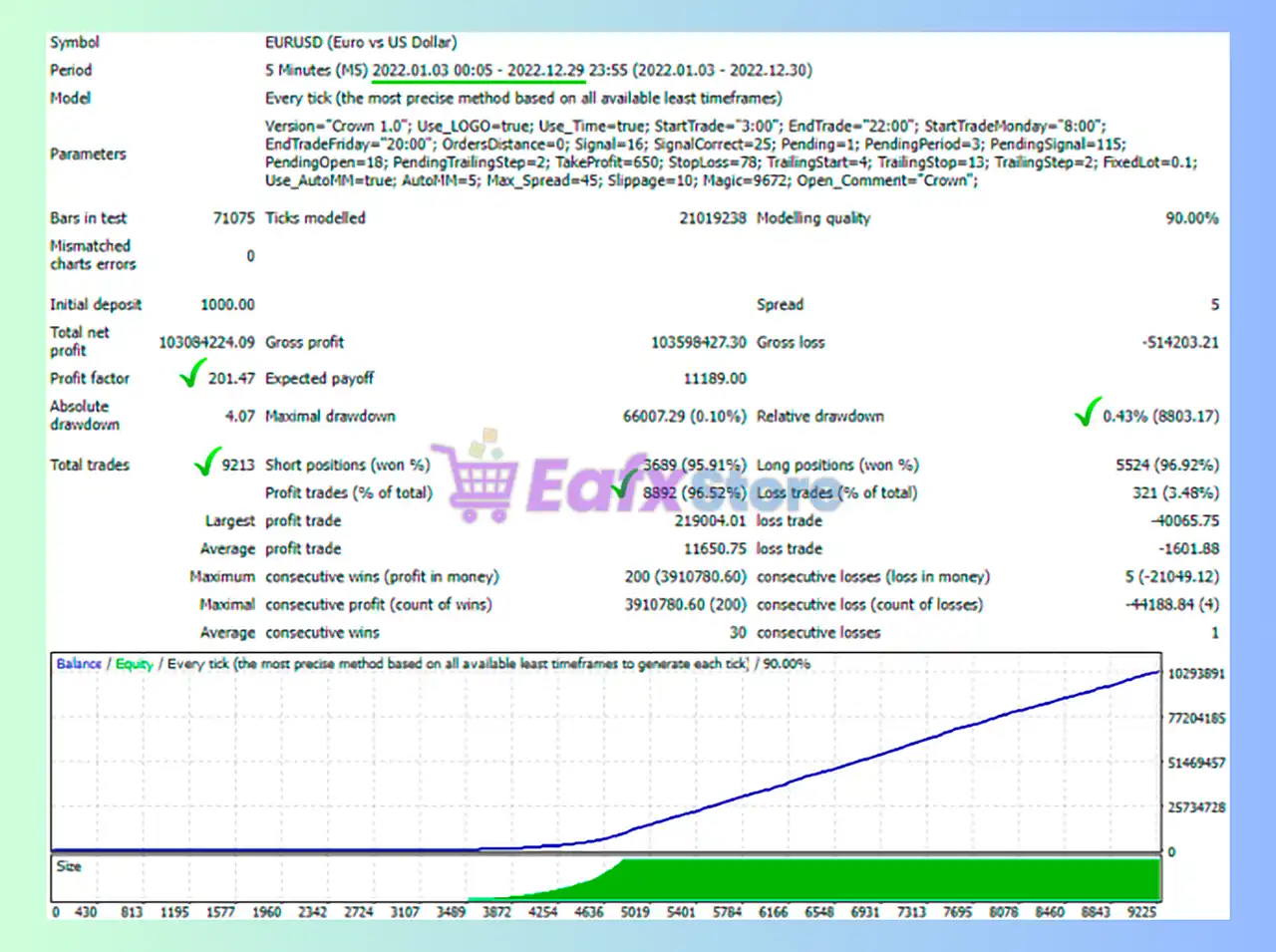Screen dimensions: 1276x952
Task: Click the Initial deposit value 1000.00
Action: [227, 305]
